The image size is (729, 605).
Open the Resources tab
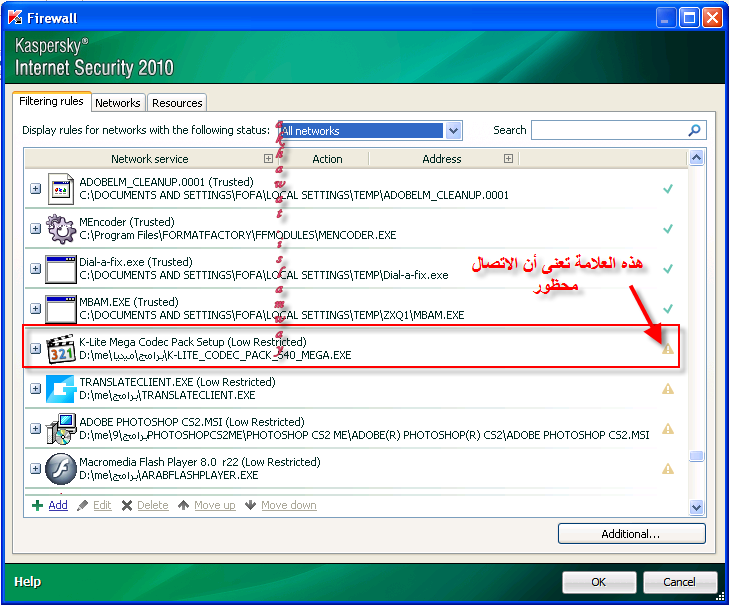[177, 103]
